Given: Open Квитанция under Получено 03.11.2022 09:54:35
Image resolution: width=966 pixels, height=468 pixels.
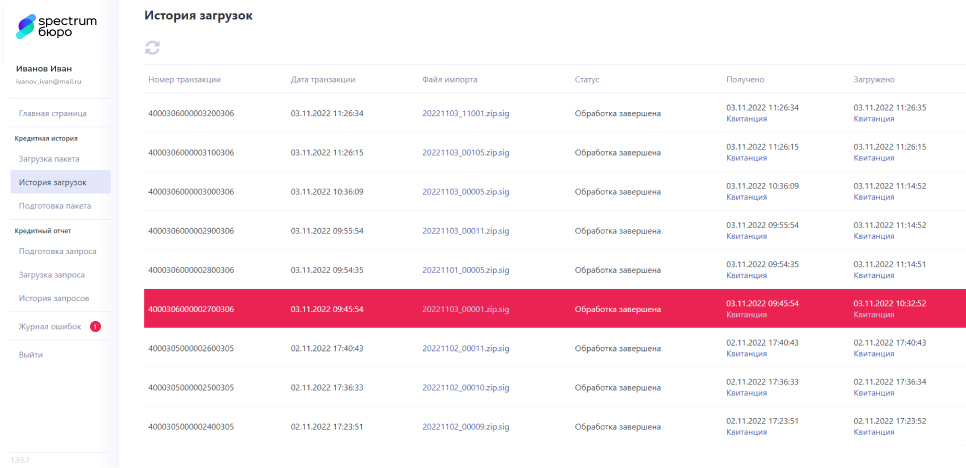Looking at the screenshot, I should pyautogui.click(x=747, y=275).
